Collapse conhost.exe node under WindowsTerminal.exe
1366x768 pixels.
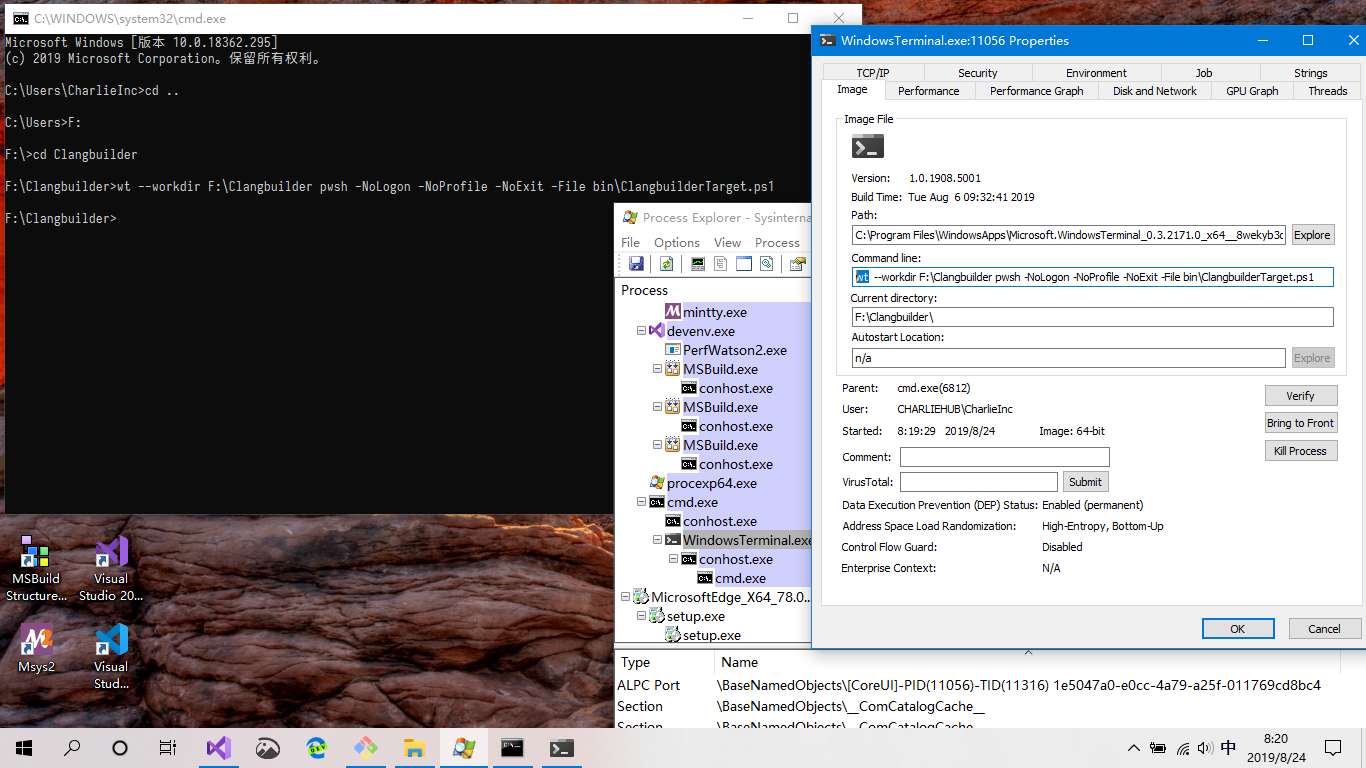point(673,559)
